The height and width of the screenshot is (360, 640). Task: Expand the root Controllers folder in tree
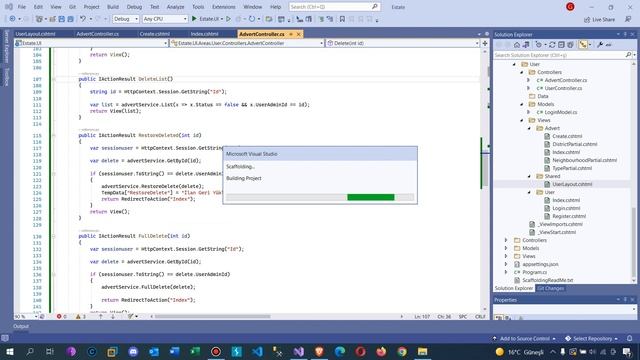[506, 240]
